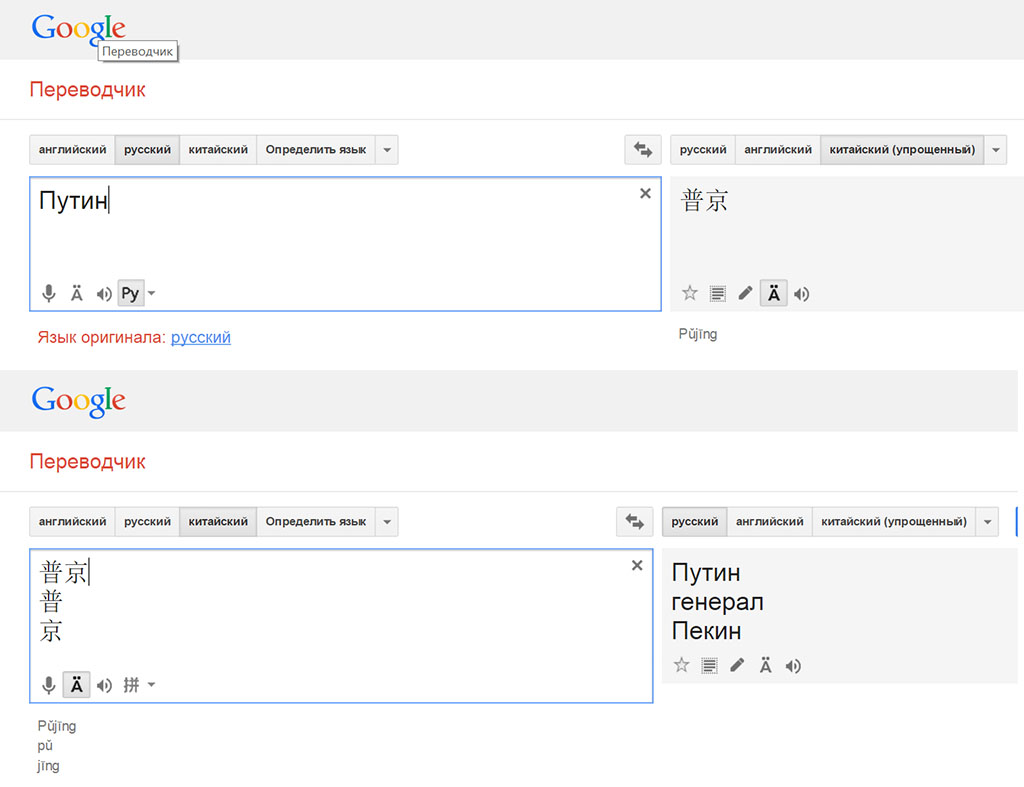
Task: Swap languages in the bottom translator
Action: coord(635,522)
